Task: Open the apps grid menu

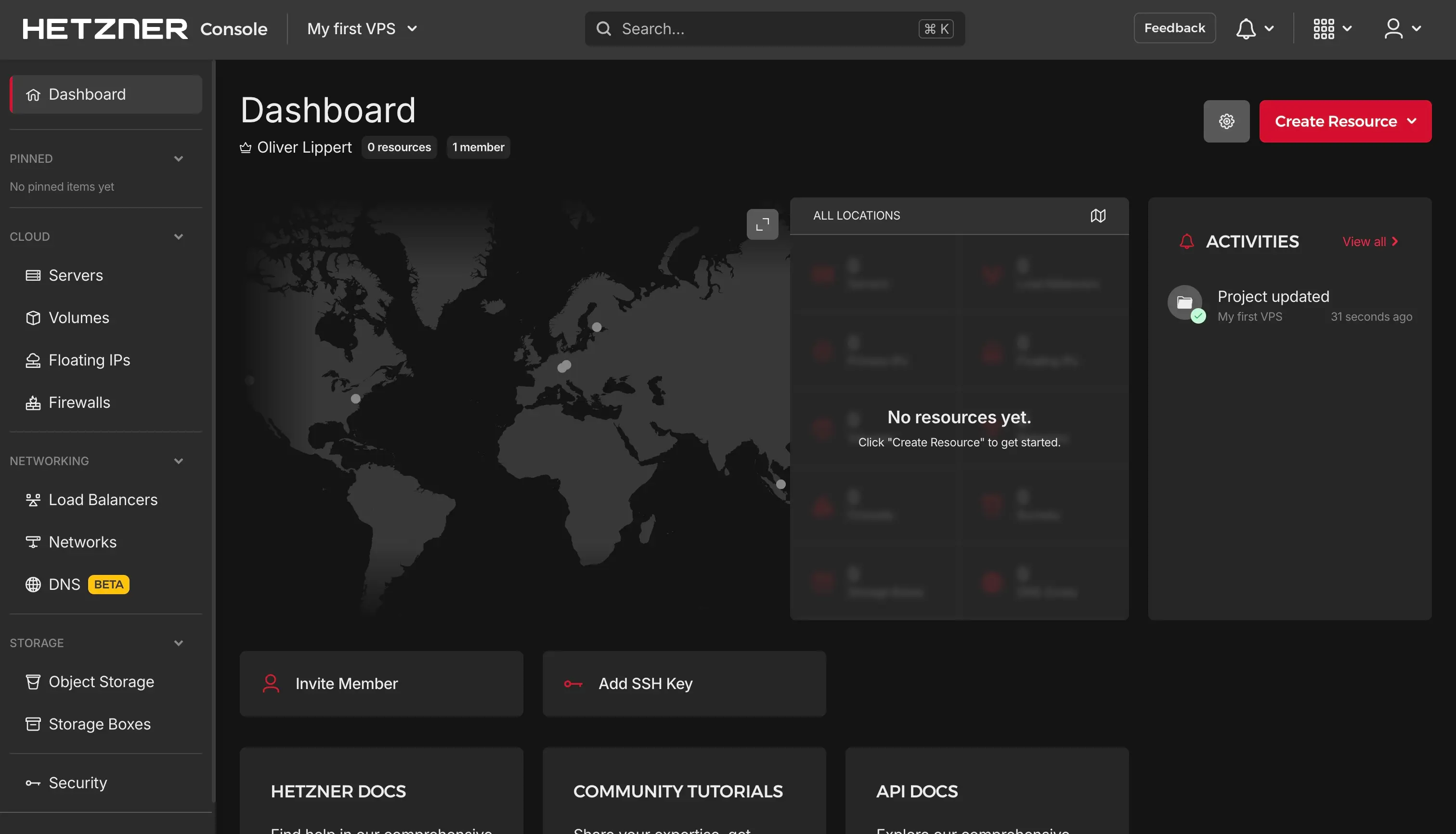Action: (1332, 28)
